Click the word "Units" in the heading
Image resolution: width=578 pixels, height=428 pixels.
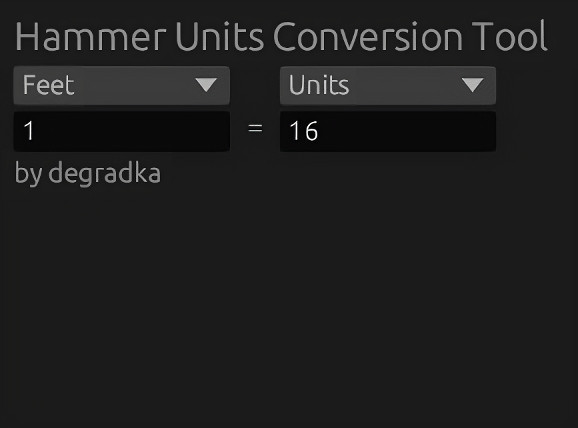point(220,36)
